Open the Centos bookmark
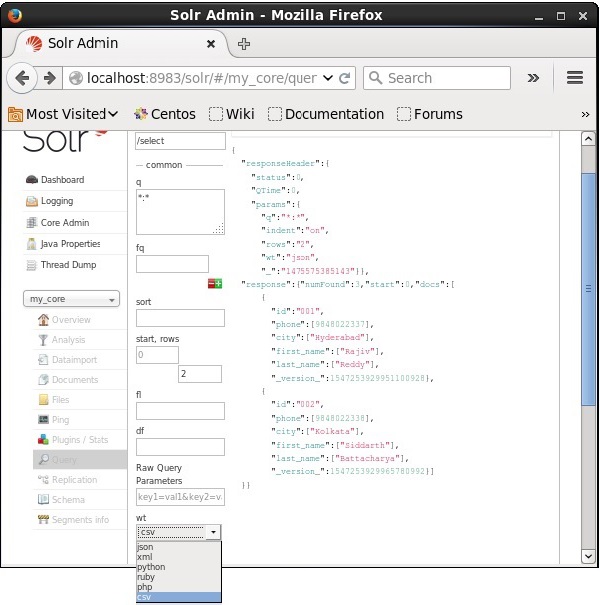The image size is (600, 605). (x=165, y=114)
